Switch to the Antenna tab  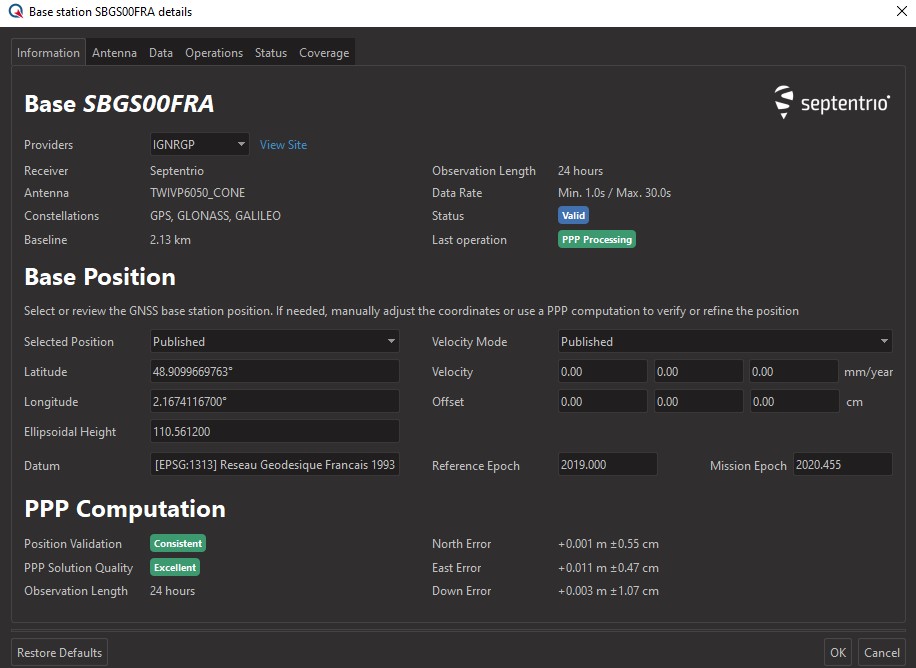tap(115, 53)
